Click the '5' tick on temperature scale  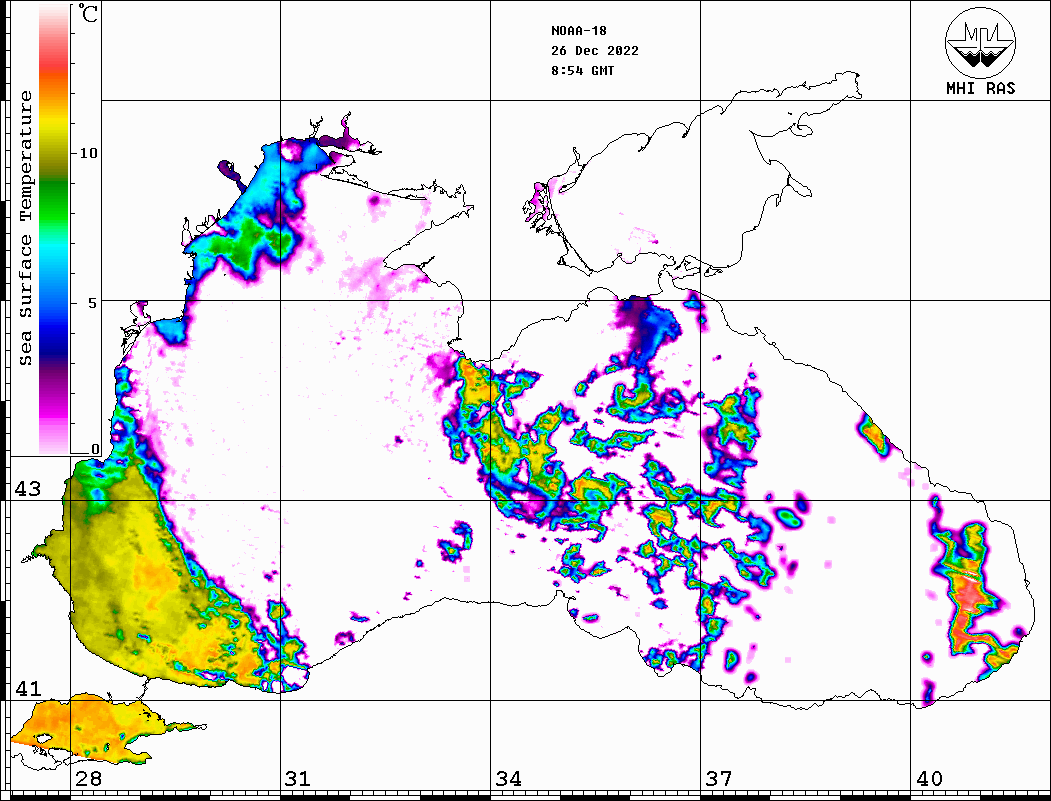[92, 303]
